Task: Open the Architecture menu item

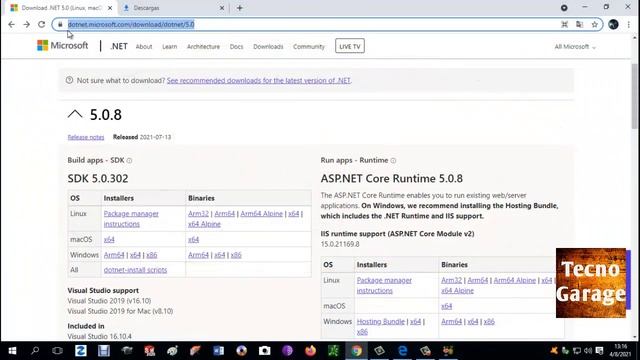Action: pyautogui.click(x=203, y=47)
